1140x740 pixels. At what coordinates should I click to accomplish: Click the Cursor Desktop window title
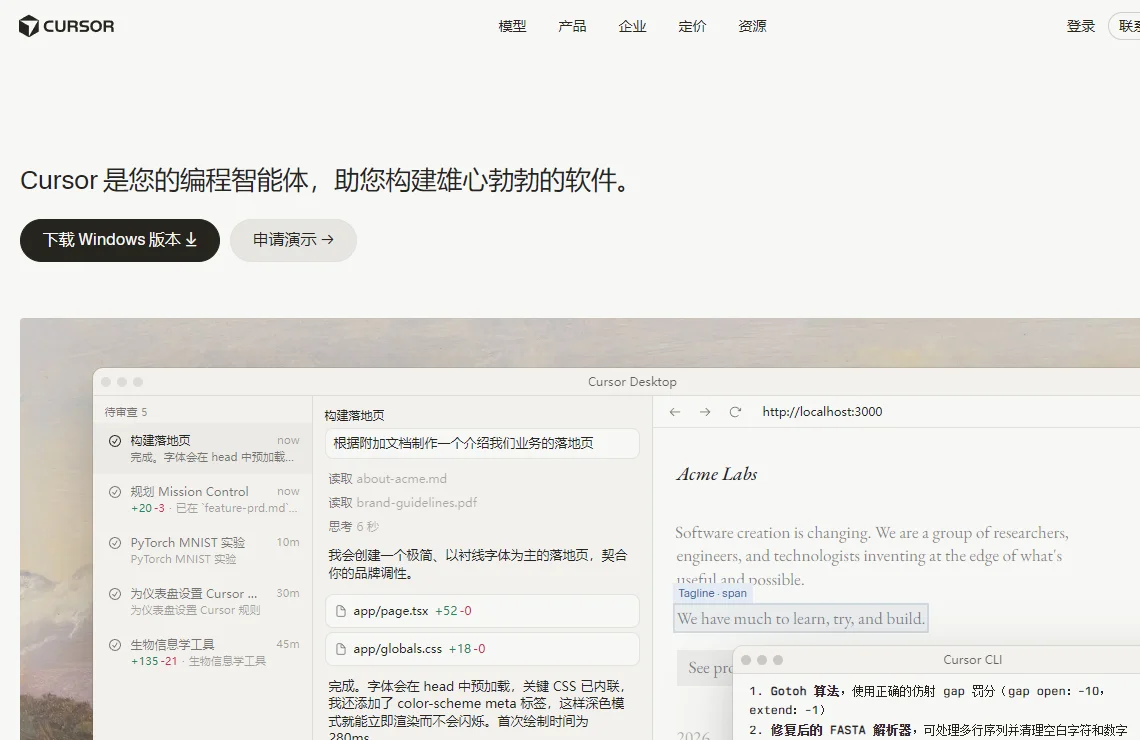click(632, 382)
